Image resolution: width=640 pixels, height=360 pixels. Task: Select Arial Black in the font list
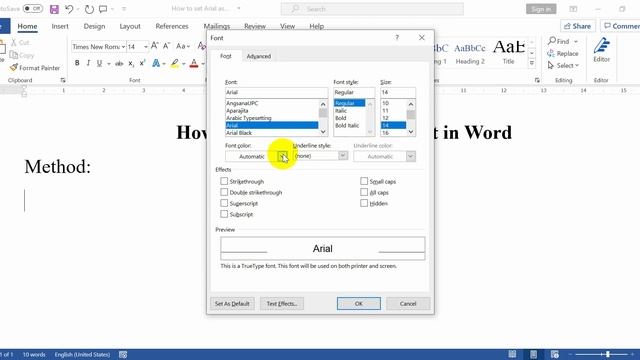tap(271, 133)
